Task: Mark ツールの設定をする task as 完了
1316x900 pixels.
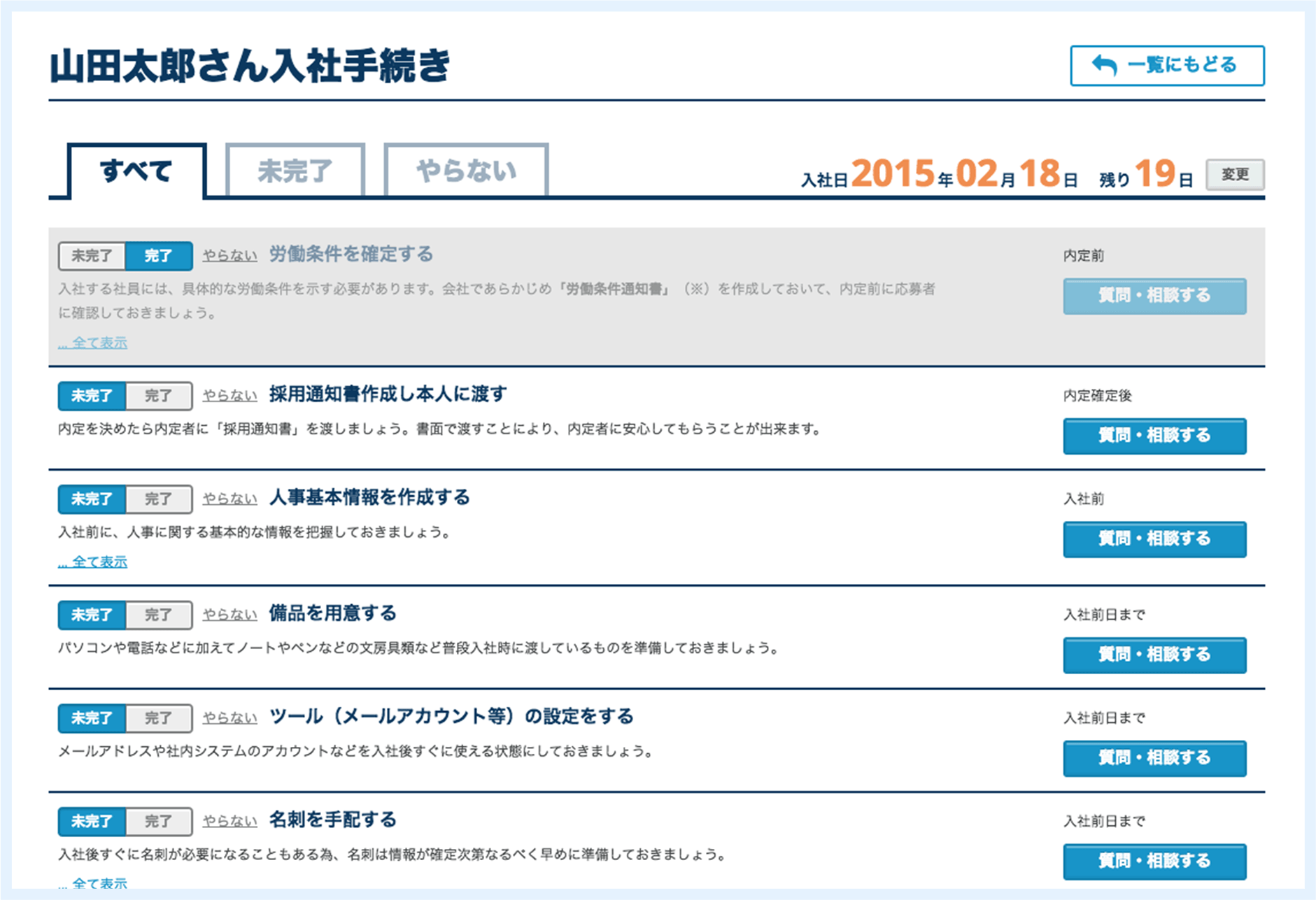Action: coord(159,718)
